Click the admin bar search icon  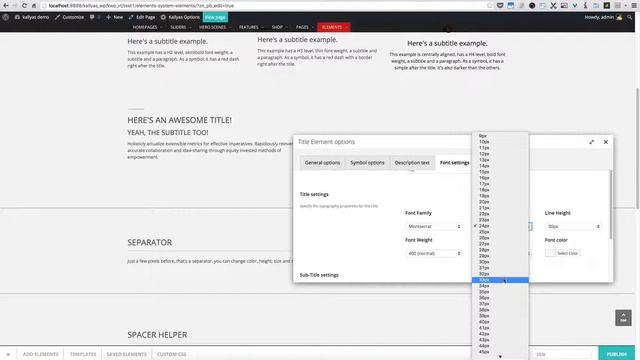point(630,17)
